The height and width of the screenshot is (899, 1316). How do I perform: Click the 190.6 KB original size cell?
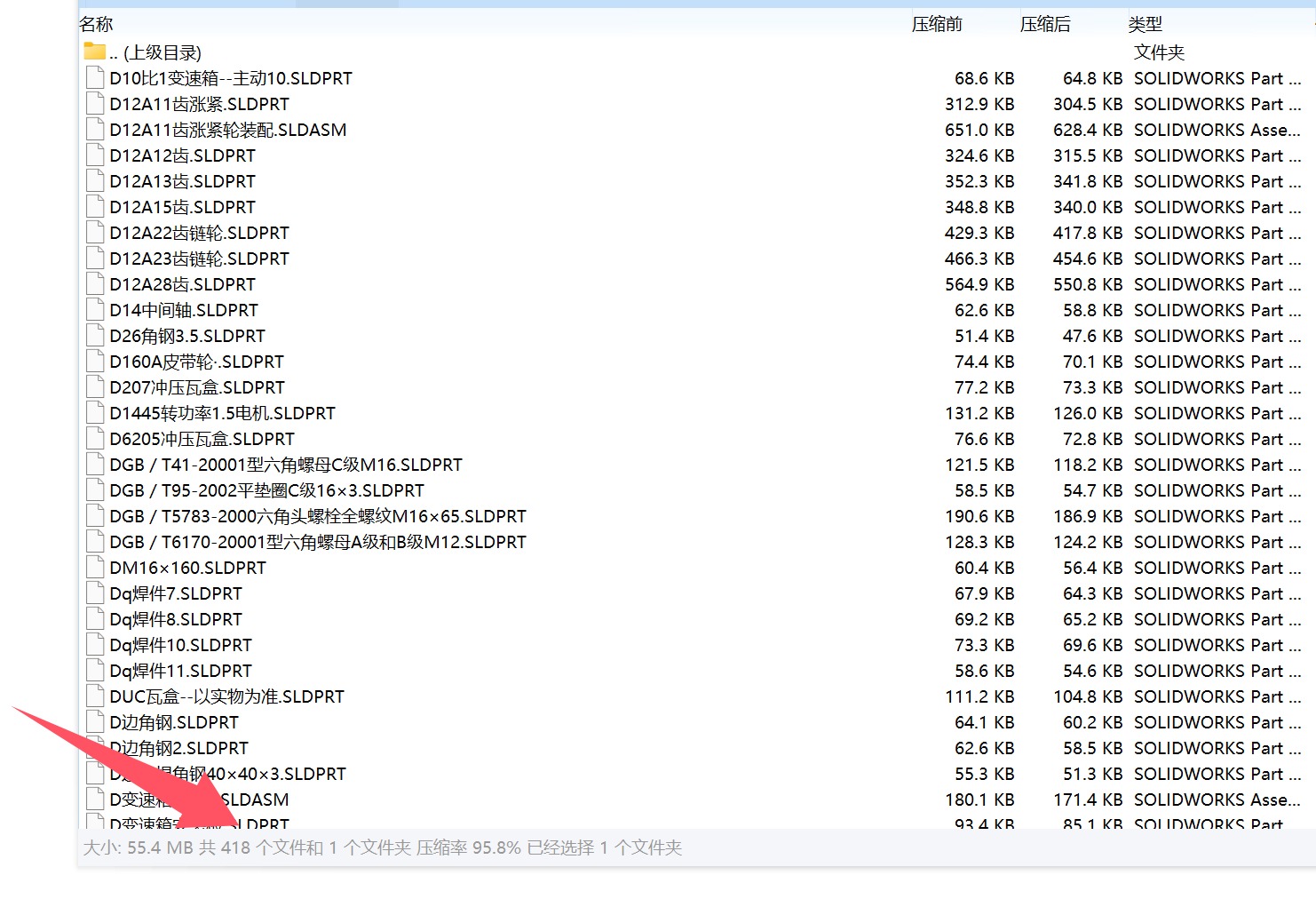[979, 516]
